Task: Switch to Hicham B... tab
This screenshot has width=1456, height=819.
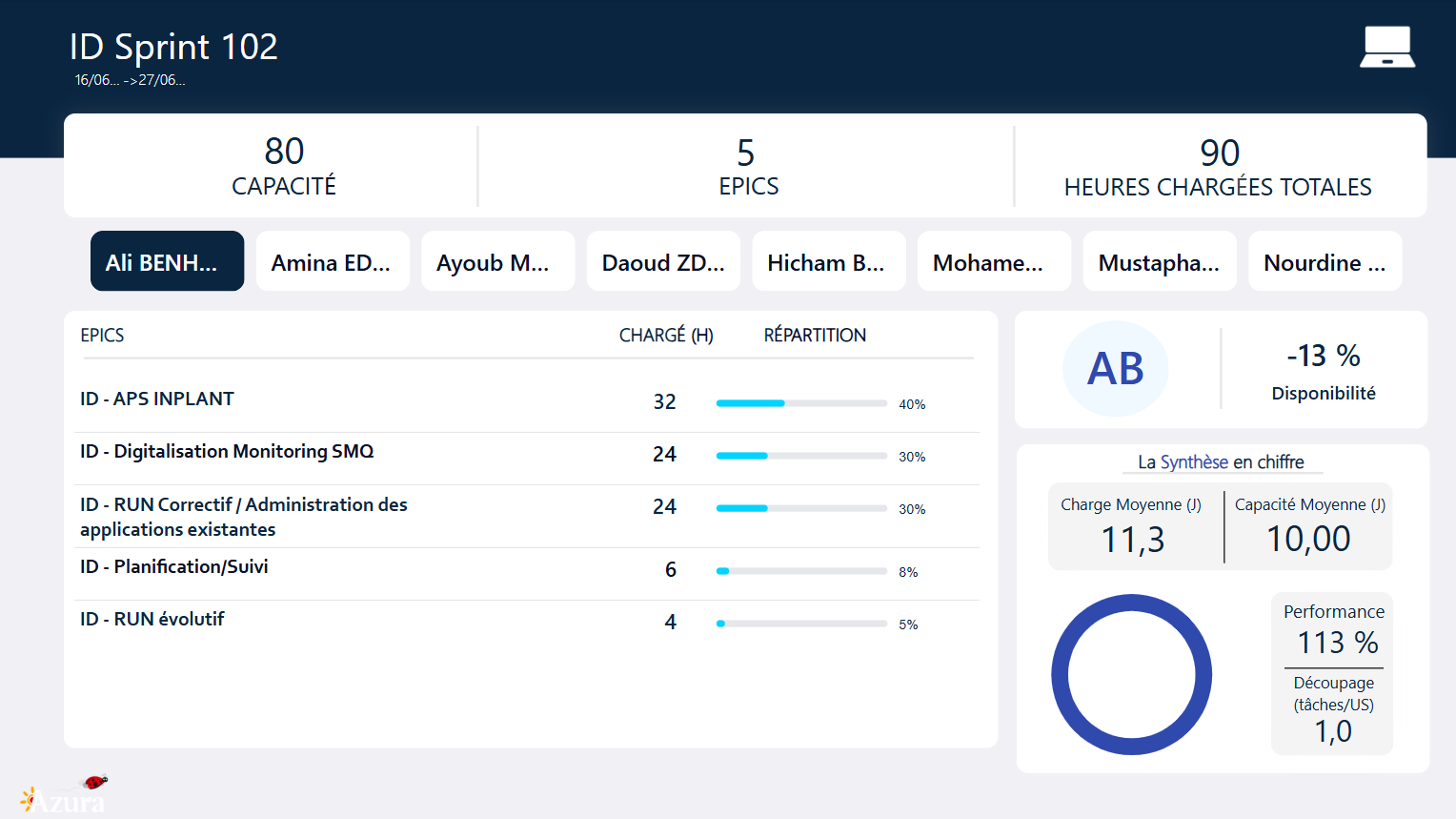Action: 828,261
